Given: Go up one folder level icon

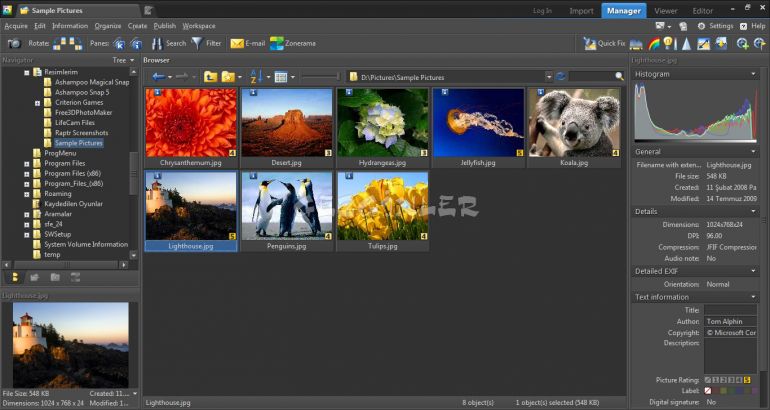Looking at the screenshot, I should pyautogui.click(x=211, y=77).
